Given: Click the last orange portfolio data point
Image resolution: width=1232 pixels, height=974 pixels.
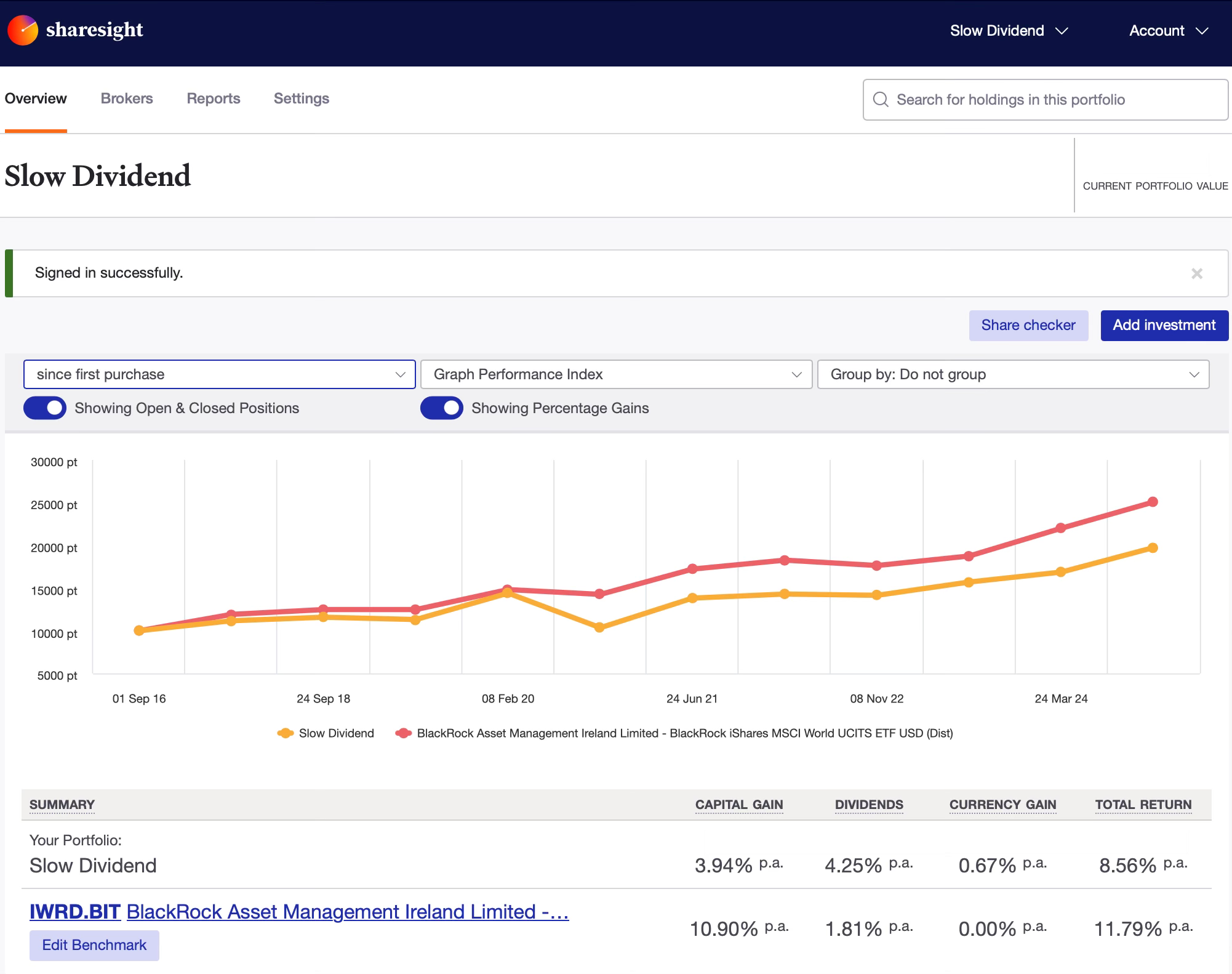Looking at the screenshot, I should click(1153, 547).
